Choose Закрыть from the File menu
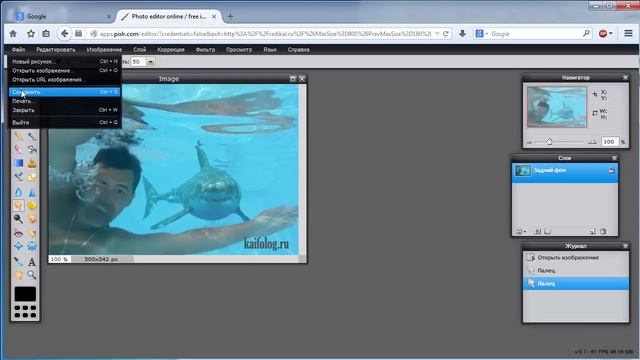Viewport: 640px width, 360px height. (x=64, y=110)
